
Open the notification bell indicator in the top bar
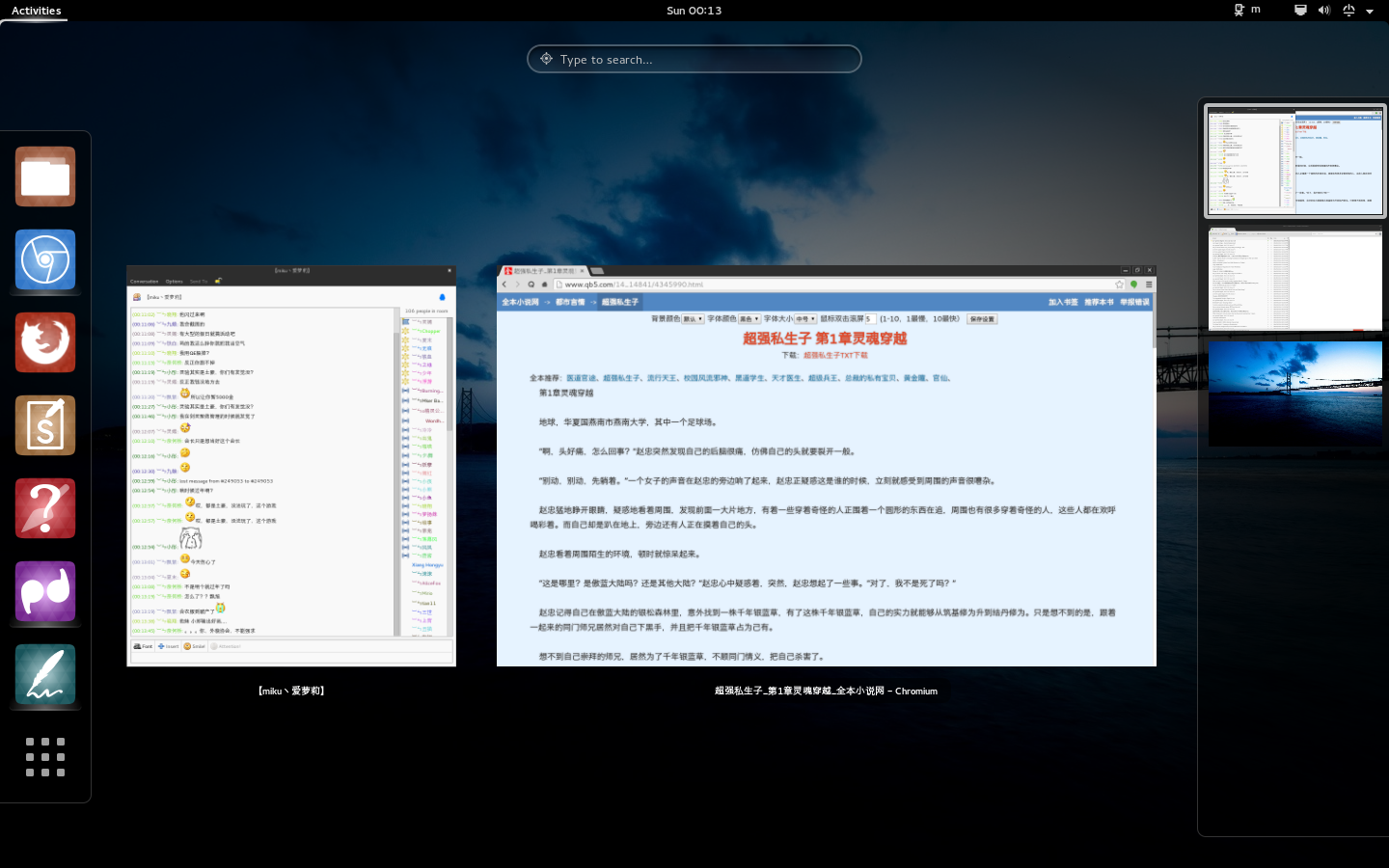click(1348, 10)
